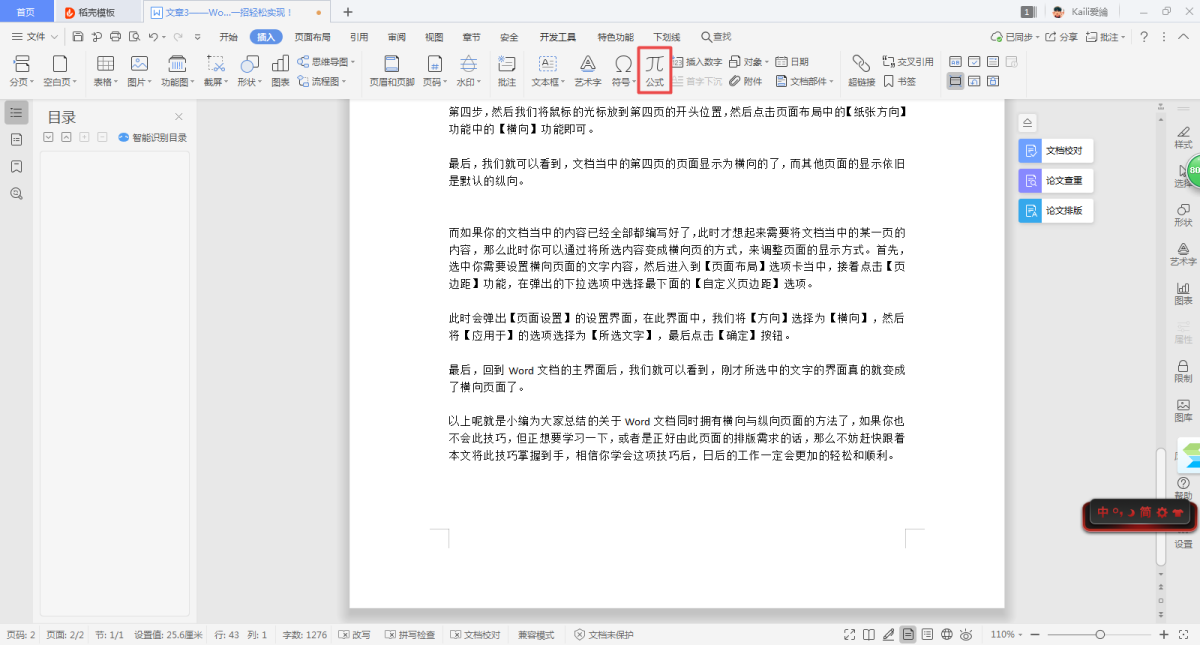Toggle 文档校对 in the status bar

(x=475, y=635)
